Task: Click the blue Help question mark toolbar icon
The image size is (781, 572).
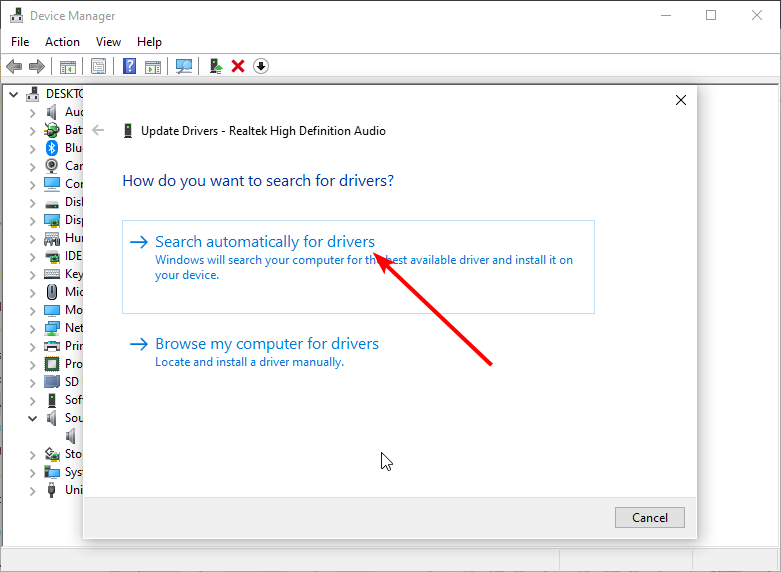Action: (x=130, y=66)
